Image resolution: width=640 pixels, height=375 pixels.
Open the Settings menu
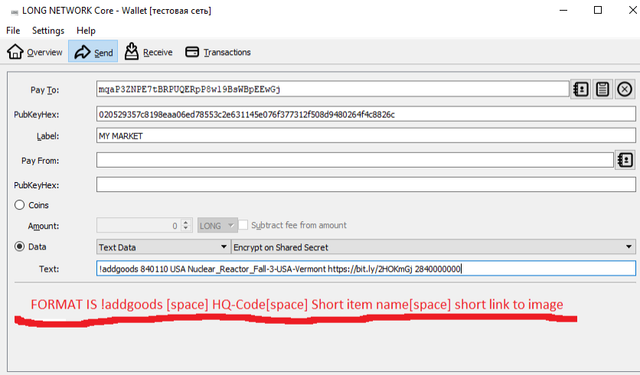pyautogui.click(x=48, y=31)
